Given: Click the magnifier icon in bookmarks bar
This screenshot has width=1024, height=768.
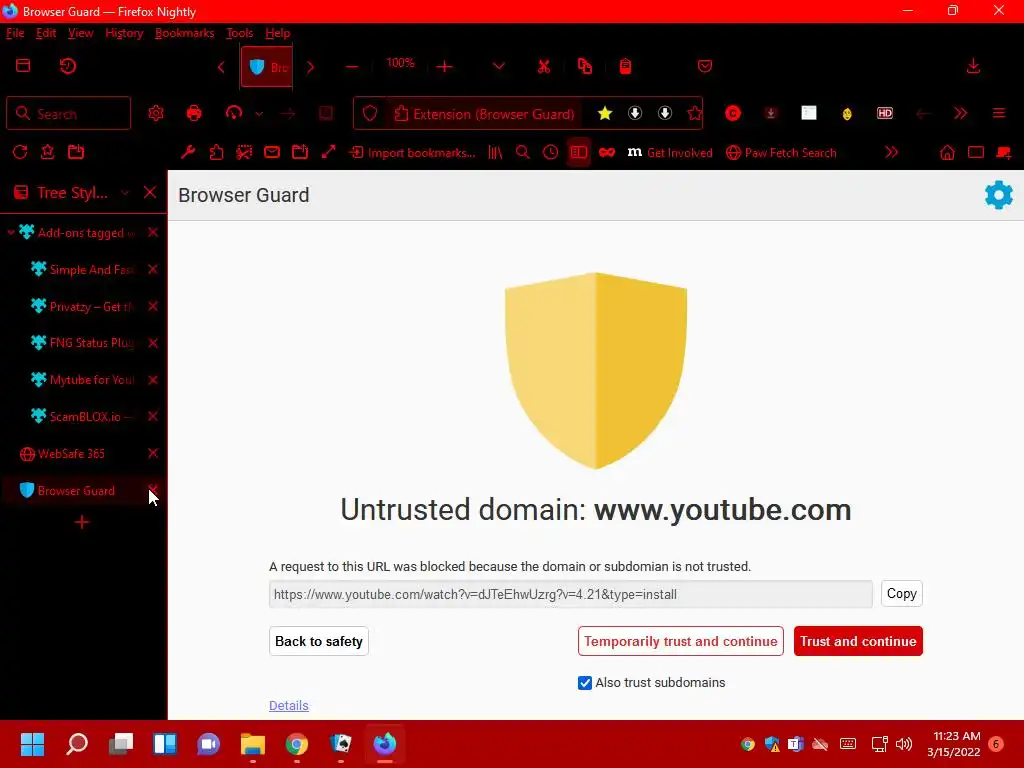Looking at the screenshot, I should pyautogui.click(x=522, y=152).
